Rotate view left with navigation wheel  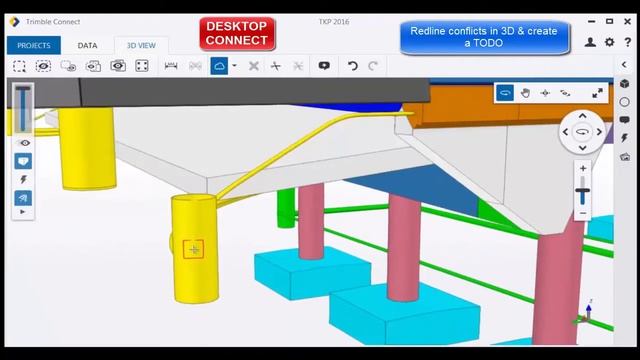(565, 132)
